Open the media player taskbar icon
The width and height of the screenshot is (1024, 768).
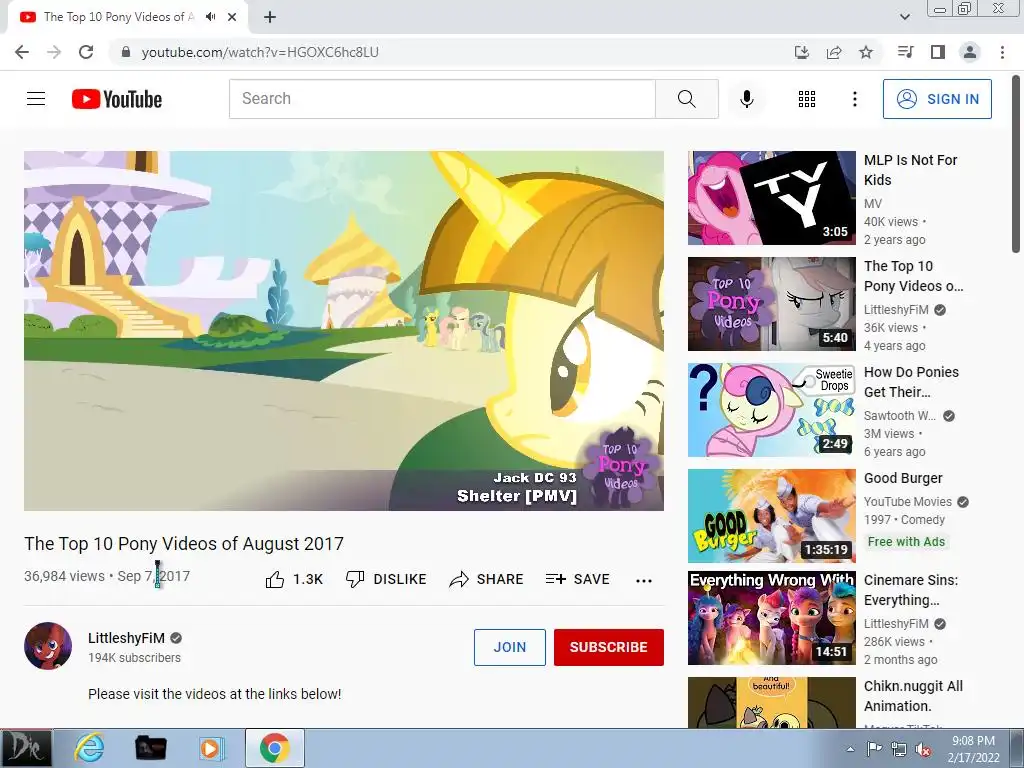coord(212,748)
